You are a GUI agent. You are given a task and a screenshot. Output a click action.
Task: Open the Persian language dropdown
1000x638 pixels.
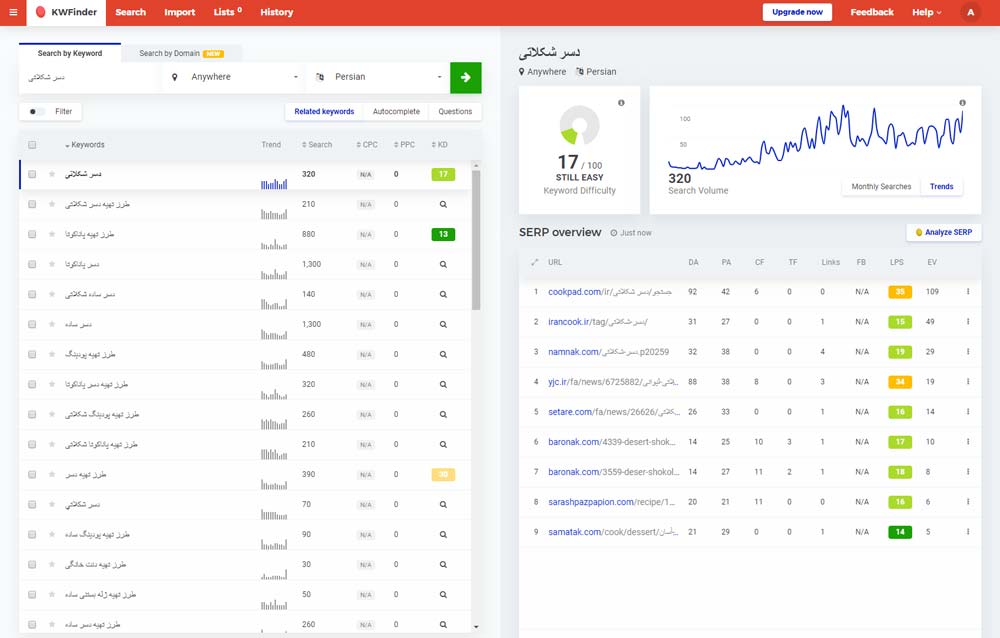pyautogui.click(x=380, y=77)
